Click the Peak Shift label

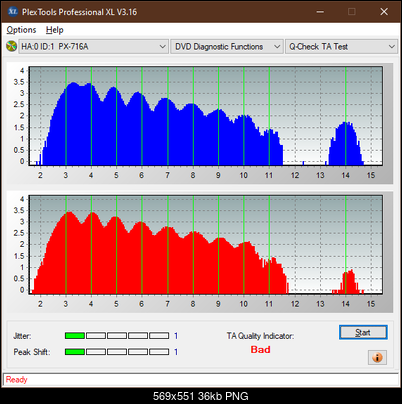pos(32,352)
